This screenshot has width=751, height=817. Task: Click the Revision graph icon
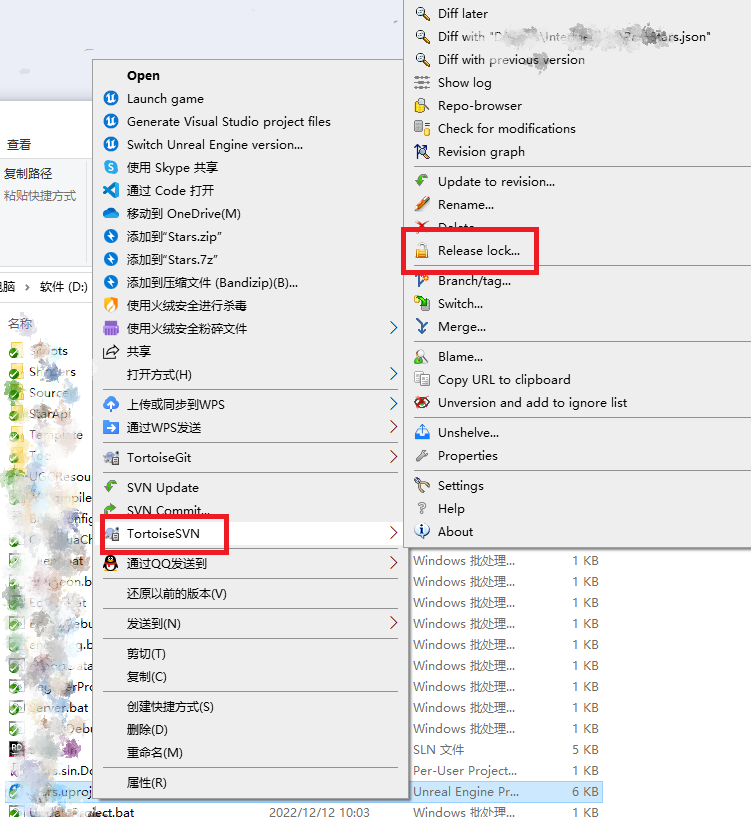(x=422, y=152)
